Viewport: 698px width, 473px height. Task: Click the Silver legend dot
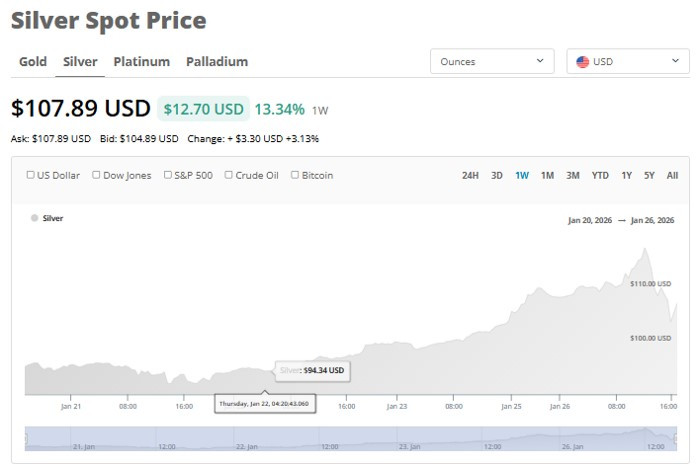tap(35, 218)
